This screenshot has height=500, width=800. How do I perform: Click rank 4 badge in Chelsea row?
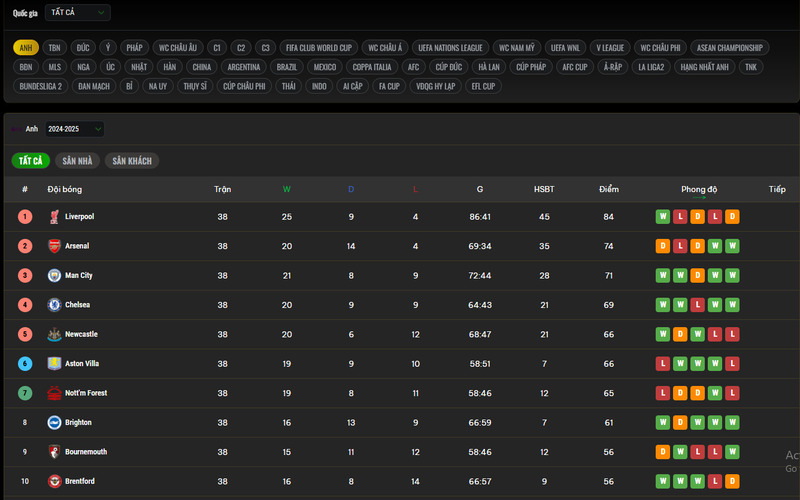pyautogui.click(x=25, y=305)
